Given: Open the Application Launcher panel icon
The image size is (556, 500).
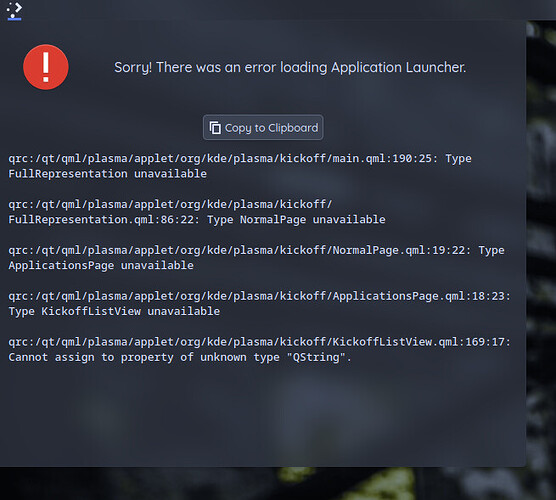Looking at the screenshot, I should tap(14, 10).
